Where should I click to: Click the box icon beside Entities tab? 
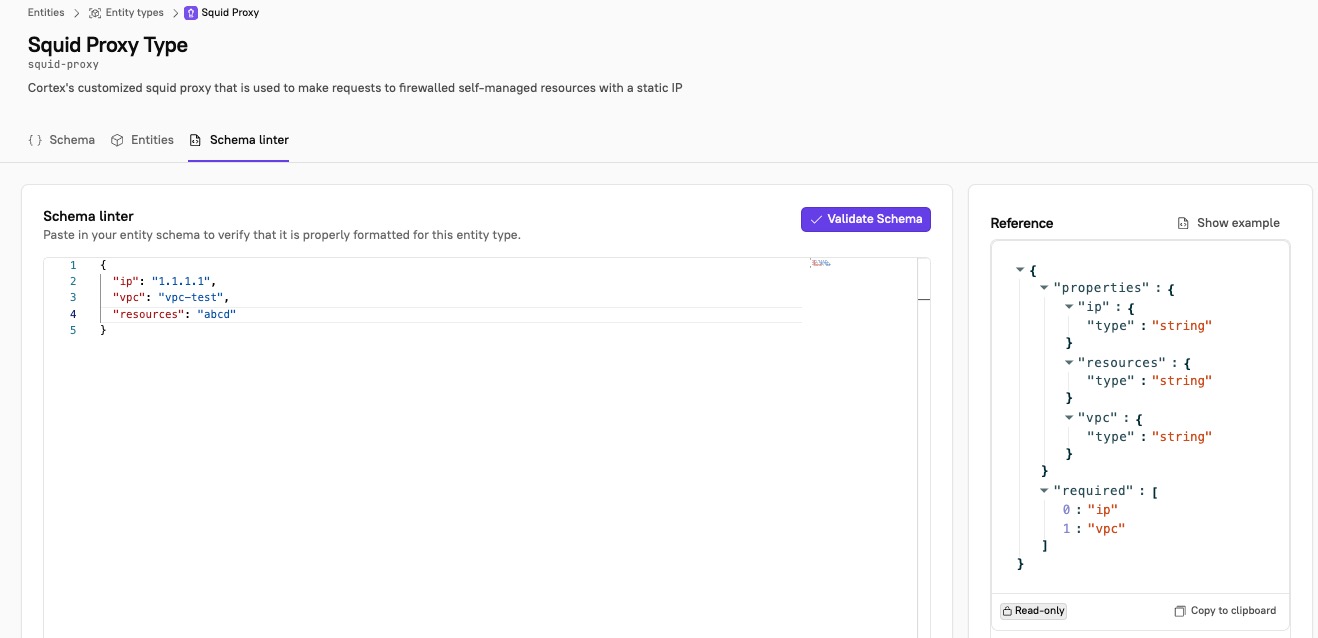tap(117, 139)
